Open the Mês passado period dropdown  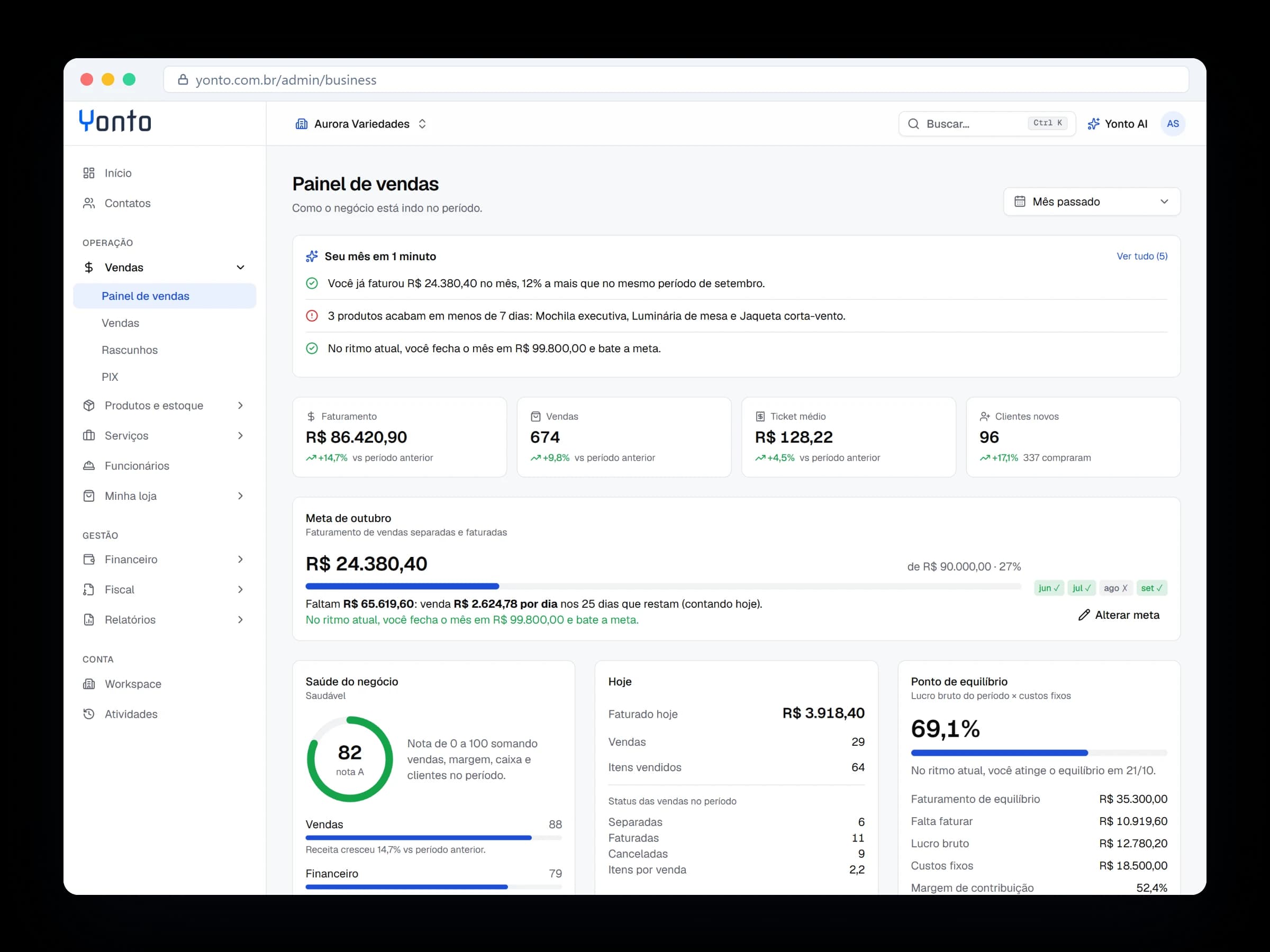[1092, 202]
